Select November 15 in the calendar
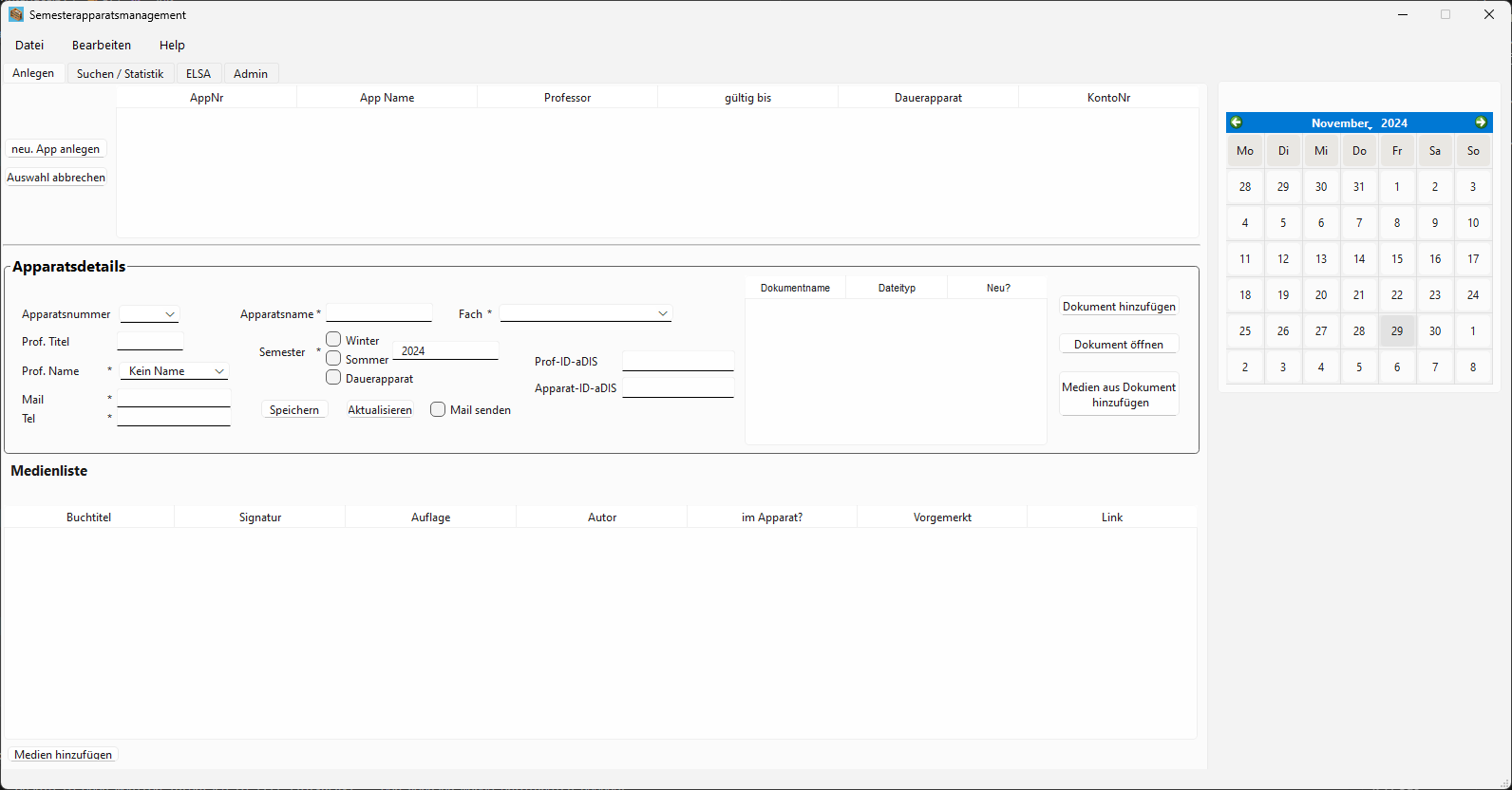Viewport: 1512px width, 790px height. point(1397,259)
